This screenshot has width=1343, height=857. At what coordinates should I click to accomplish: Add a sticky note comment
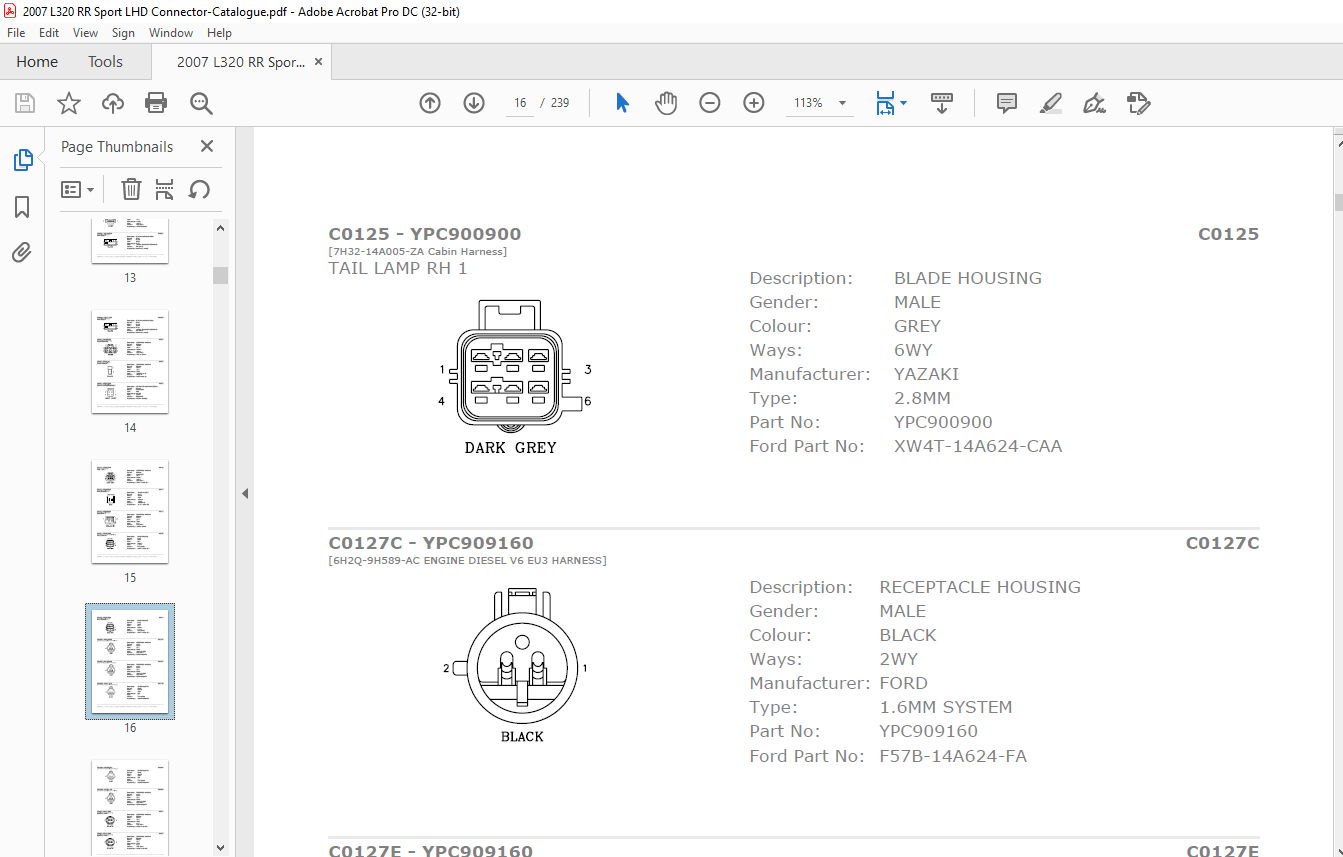[x=1007, y=103]
